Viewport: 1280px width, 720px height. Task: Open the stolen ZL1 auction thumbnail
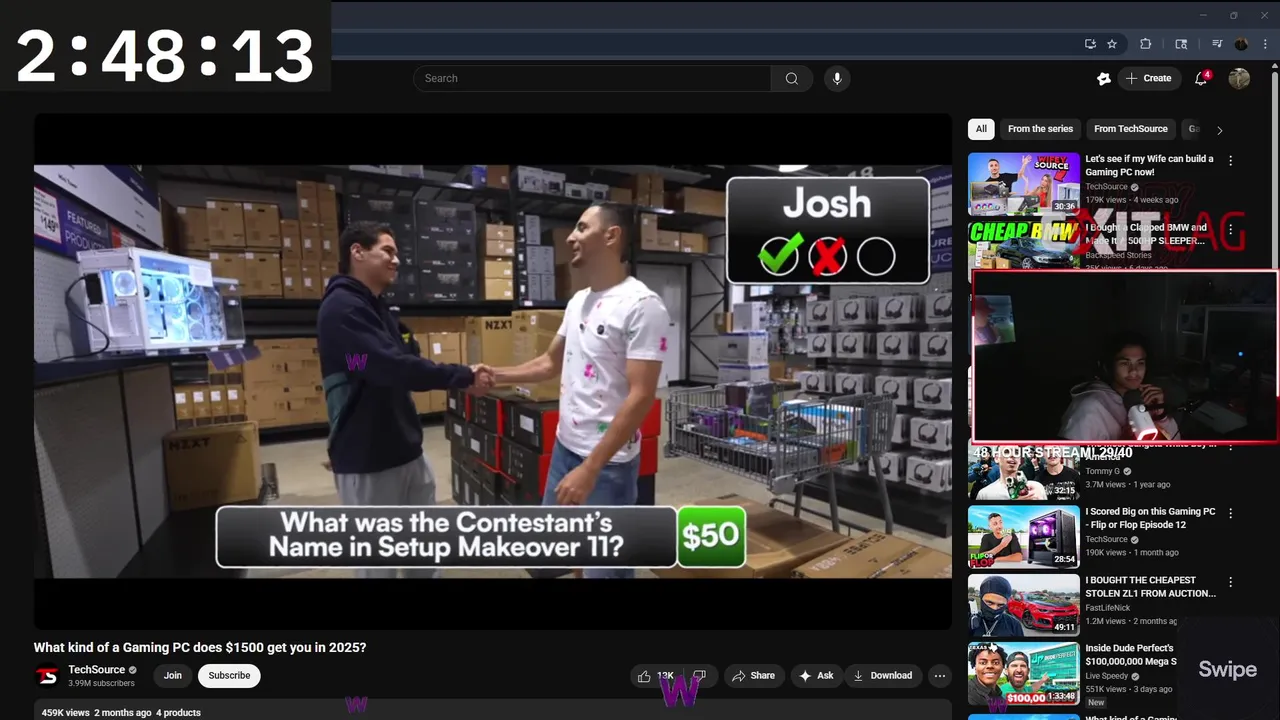pyautogui.click(x=1024, y=606)
